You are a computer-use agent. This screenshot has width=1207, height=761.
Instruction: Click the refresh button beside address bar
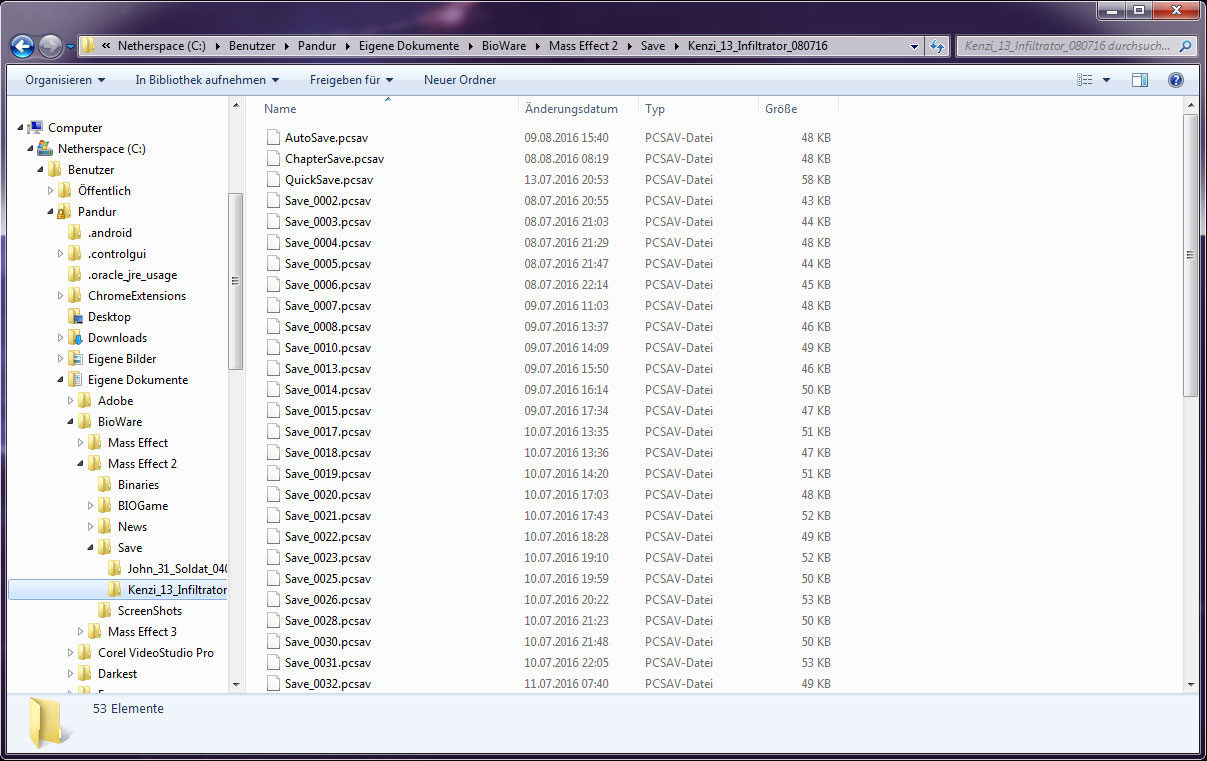pyautogui.click(x=937, y=46)
